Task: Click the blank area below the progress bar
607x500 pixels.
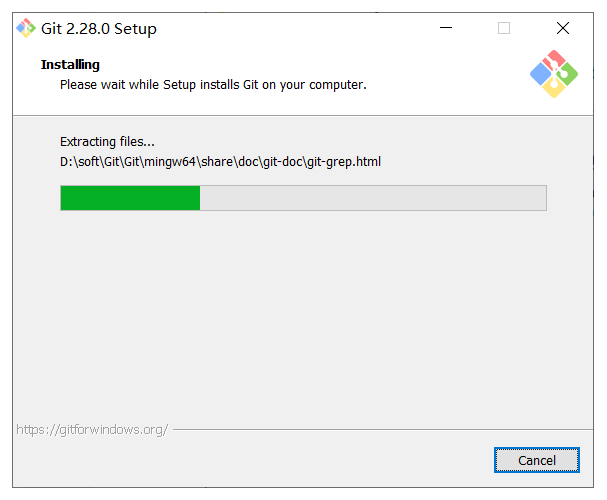Action: [303, 310]
